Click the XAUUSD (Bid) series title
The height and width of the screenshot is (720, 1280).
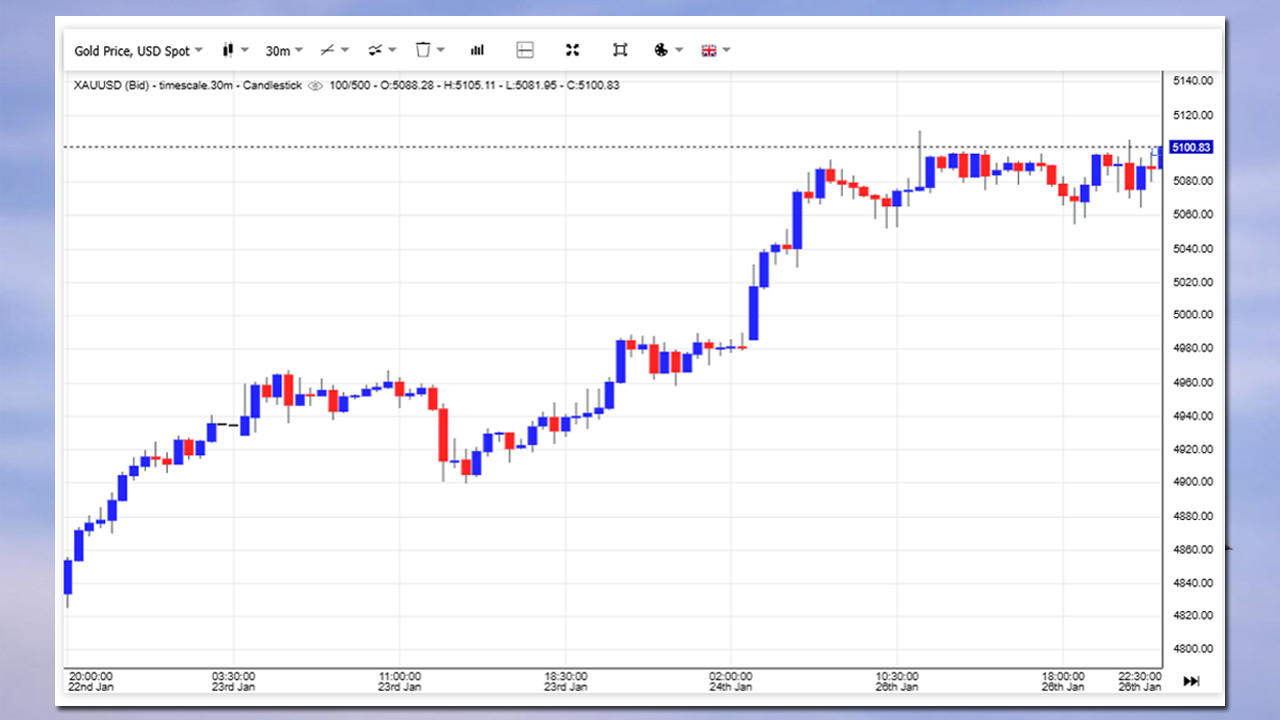pyautogui.click(x=112, y=86)
